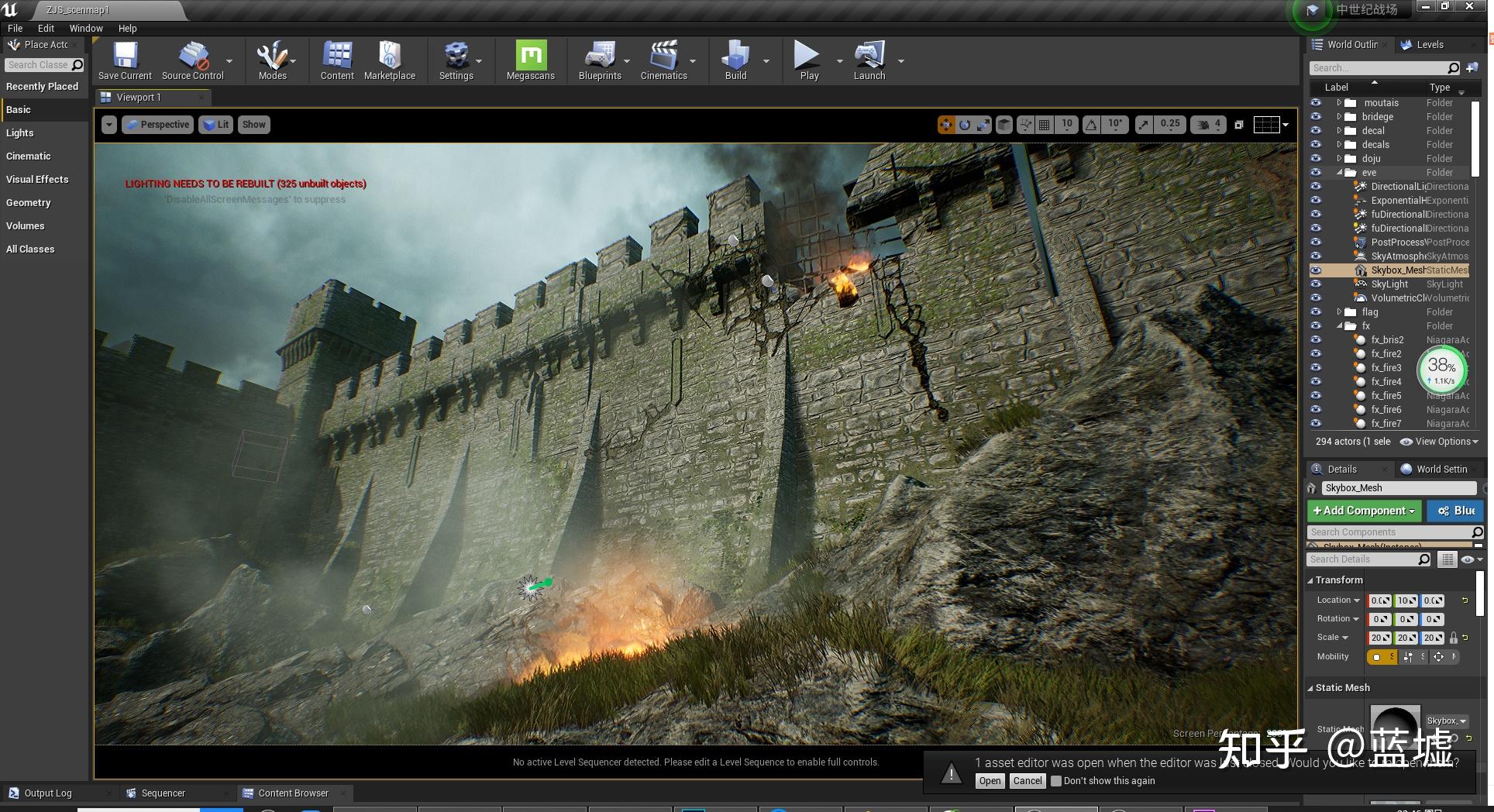Toggle visibility of the bridege folder
The image size is (1494, 812).
coord(1316,117)
